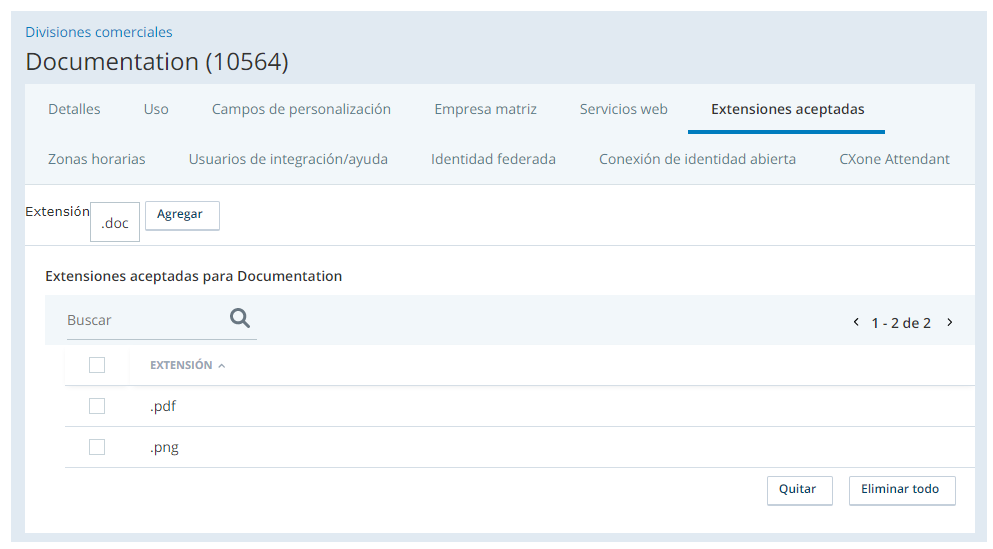This screenshot has height=549, width=993.
Task: Go to Usuarios de integración/ayuda tab
Action: tap(288, 159)
